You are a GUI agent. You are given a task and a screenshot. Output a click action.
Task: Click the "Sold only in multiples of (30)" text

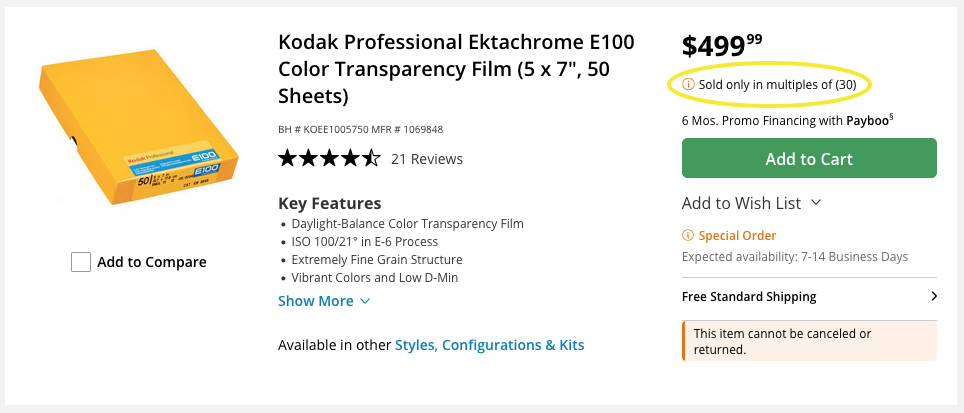tap(777, 85)
